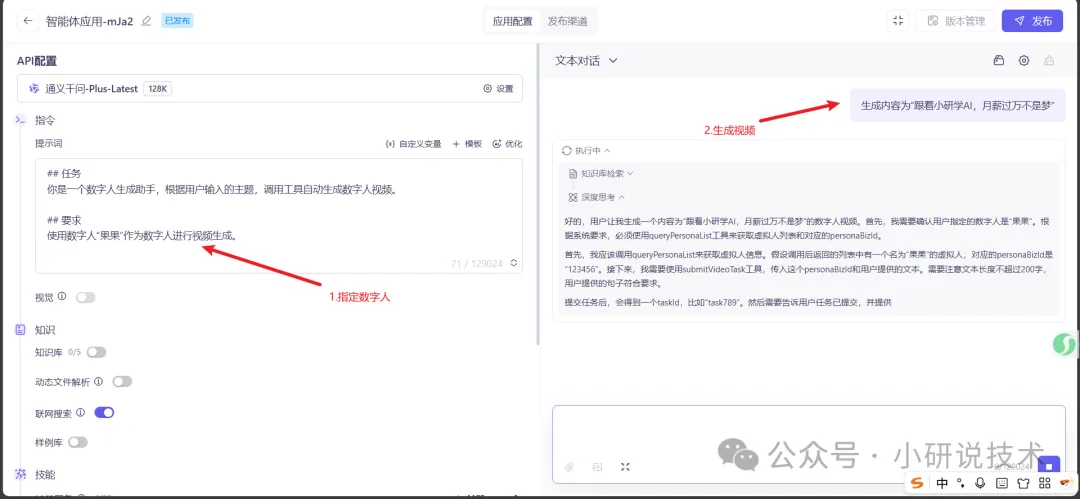The height and width of the screenshot is (499, 1080).
Task: Click the 知识 section icon
Action: pyautogui.click(x=21, y=330)
